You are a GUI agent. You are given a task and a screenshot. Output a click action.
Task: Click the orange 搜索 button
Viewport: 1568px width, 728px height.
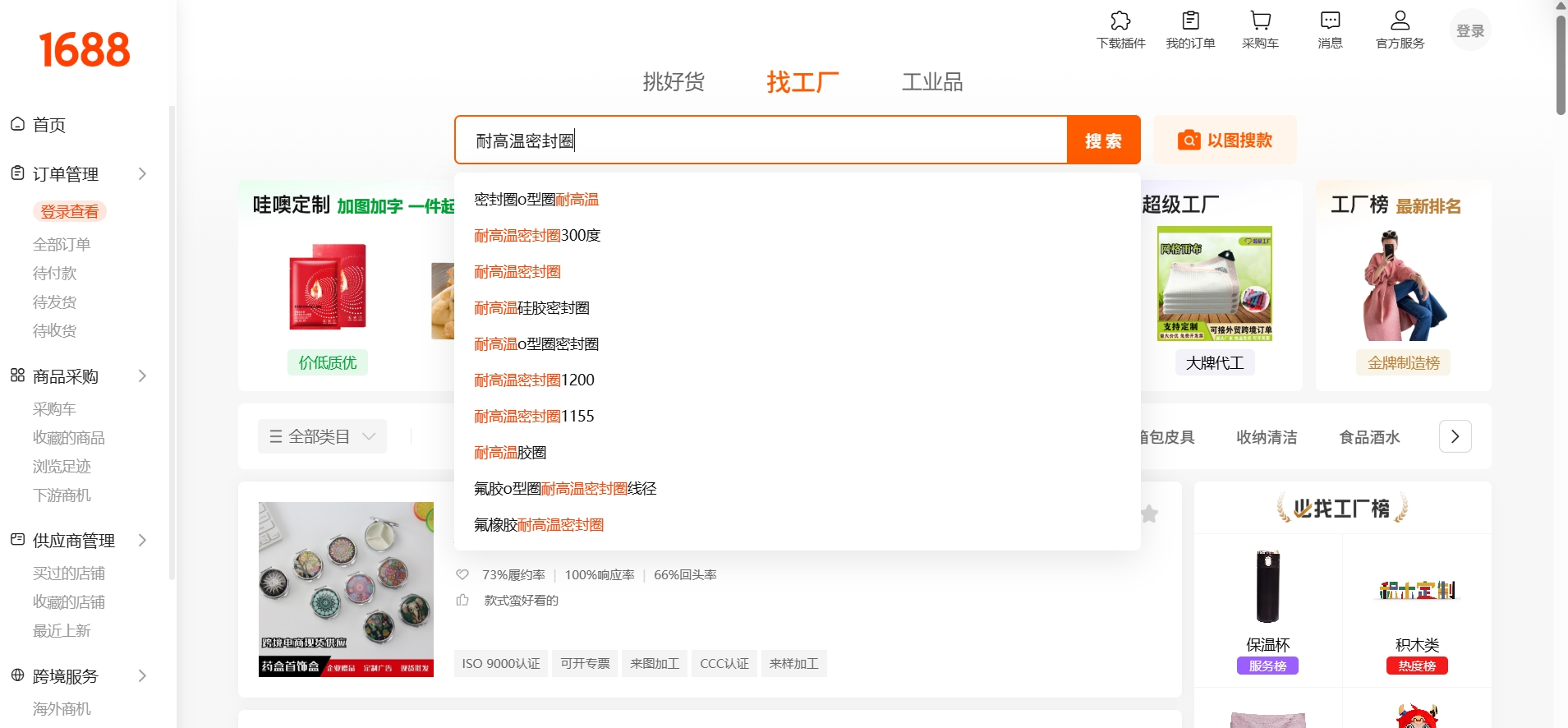(x=1103, y=141)
